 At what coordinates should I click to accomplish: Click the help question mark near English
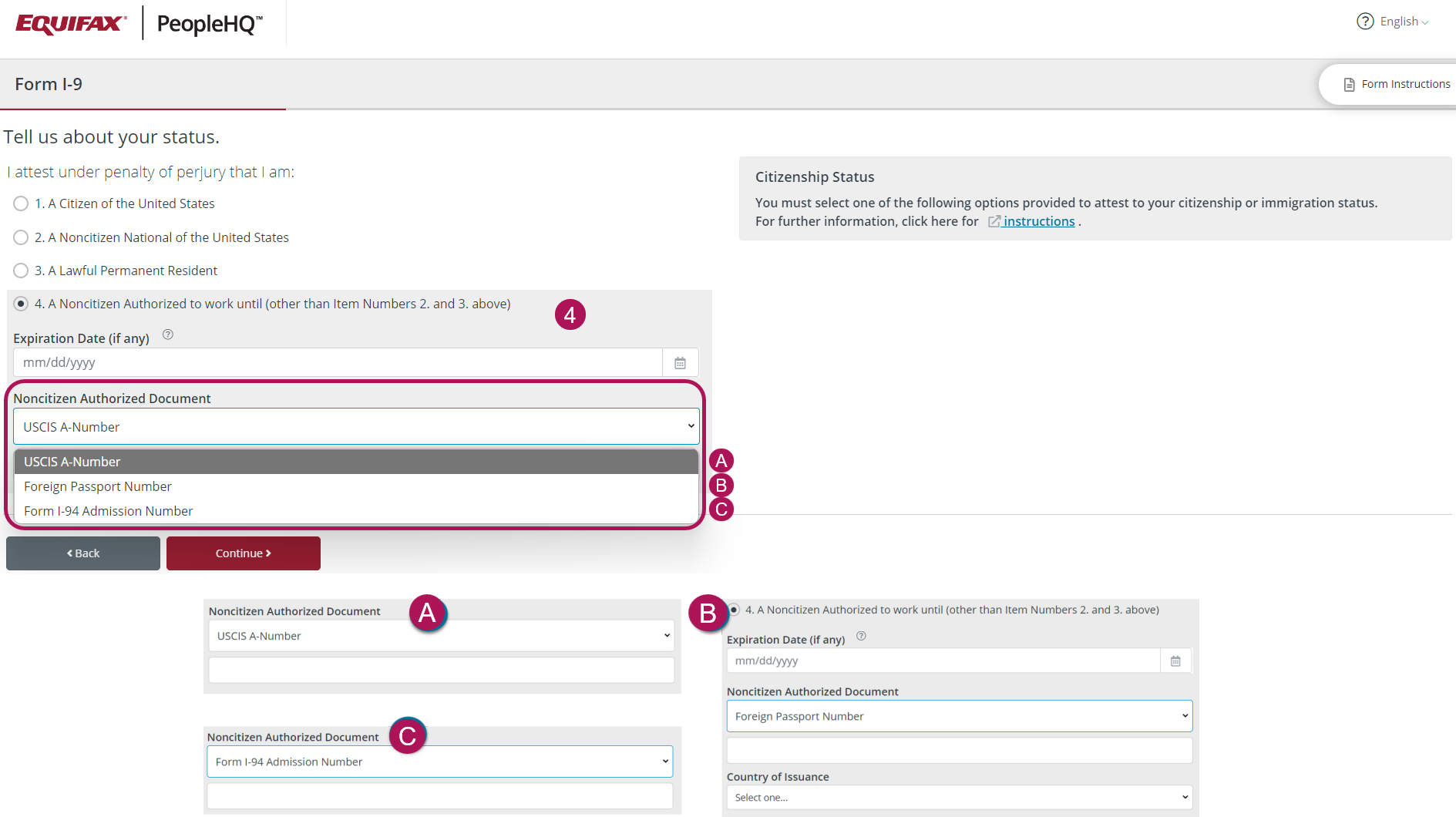(1364, 21)
